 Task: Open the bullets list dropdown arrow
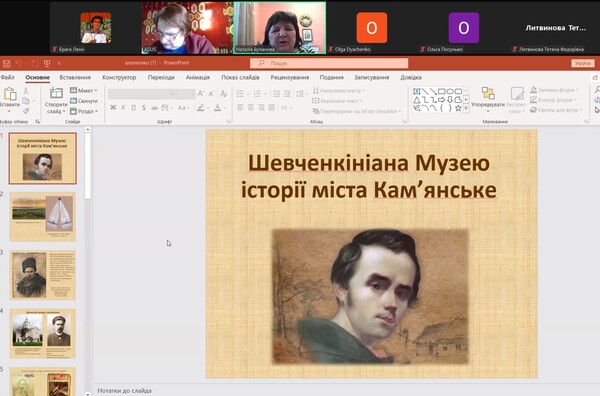[x=248, y=94]
